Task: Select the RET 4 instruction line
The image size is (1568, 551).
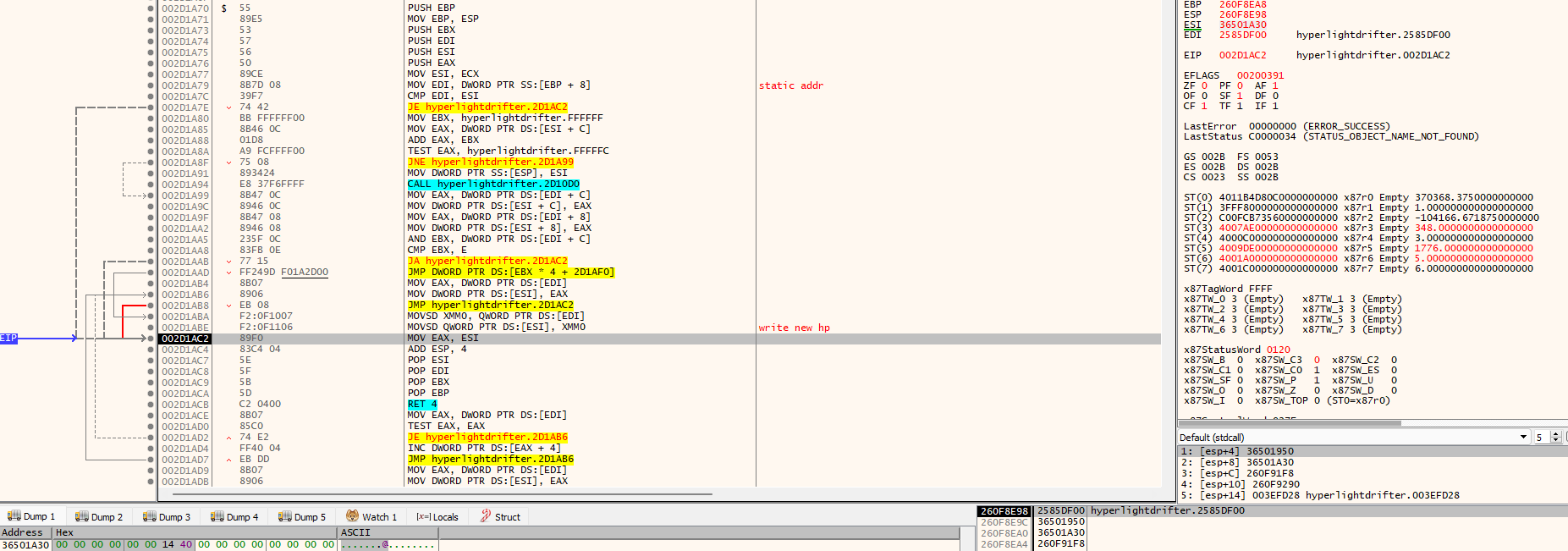Action: [x=422, y=405]
